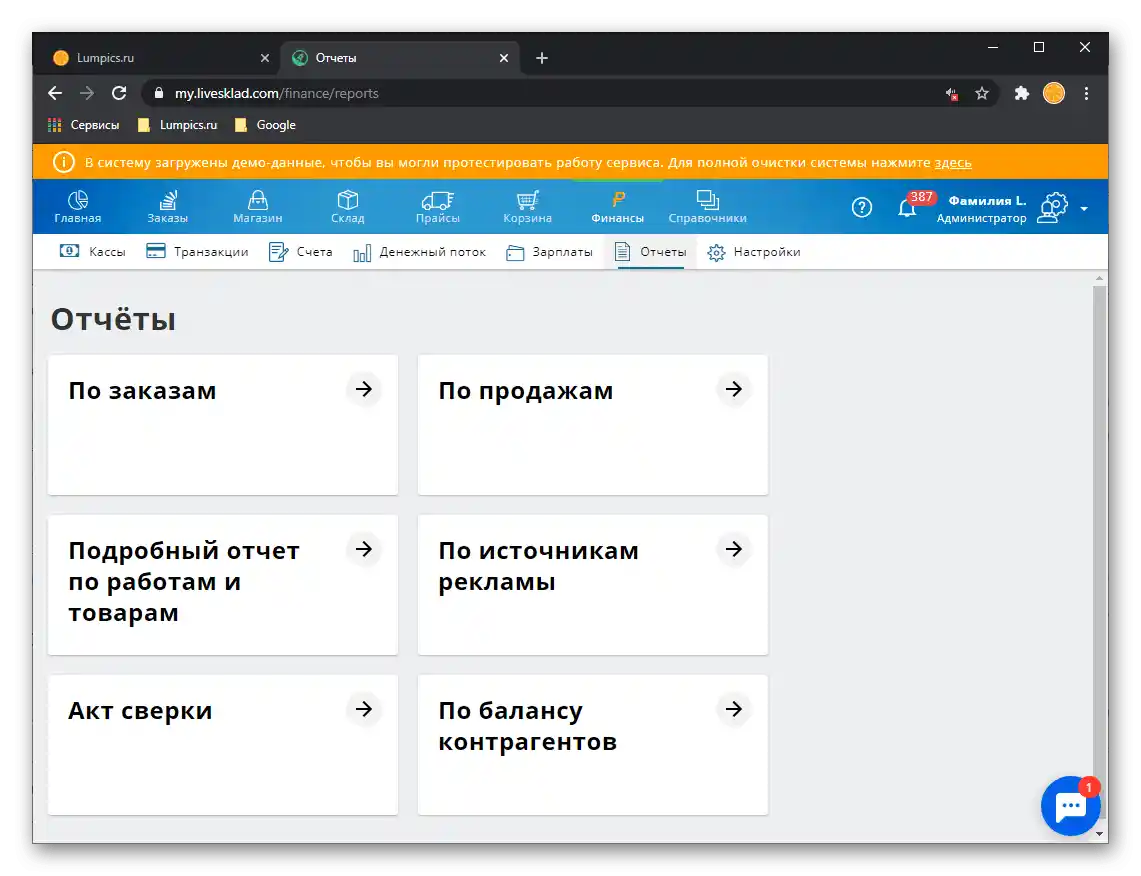
Task: Open the По продажам report arrow
Action: [735, 389]
